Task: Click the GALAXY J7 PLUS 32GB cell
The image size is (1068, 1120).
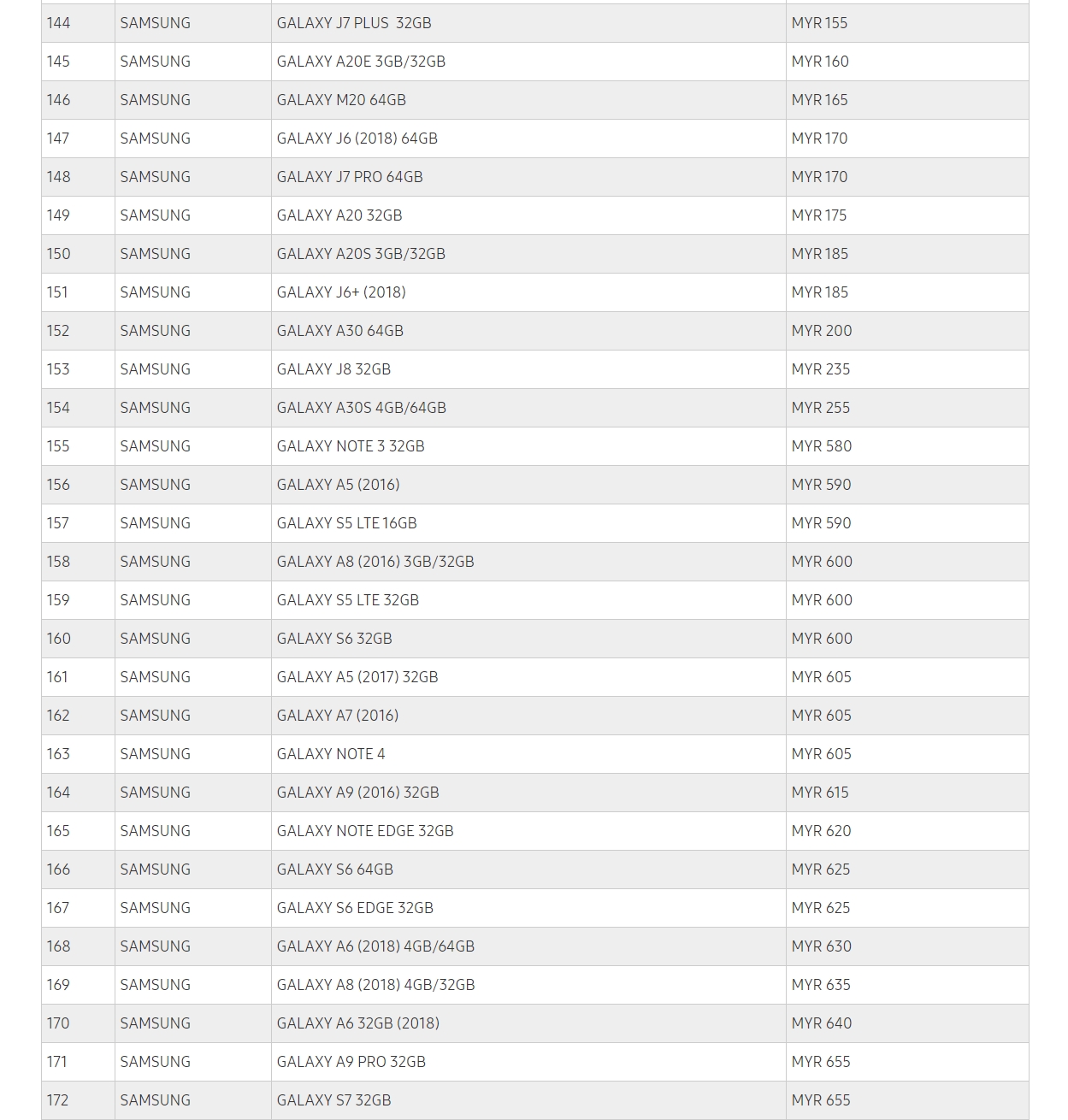Action: click(354, 23)
